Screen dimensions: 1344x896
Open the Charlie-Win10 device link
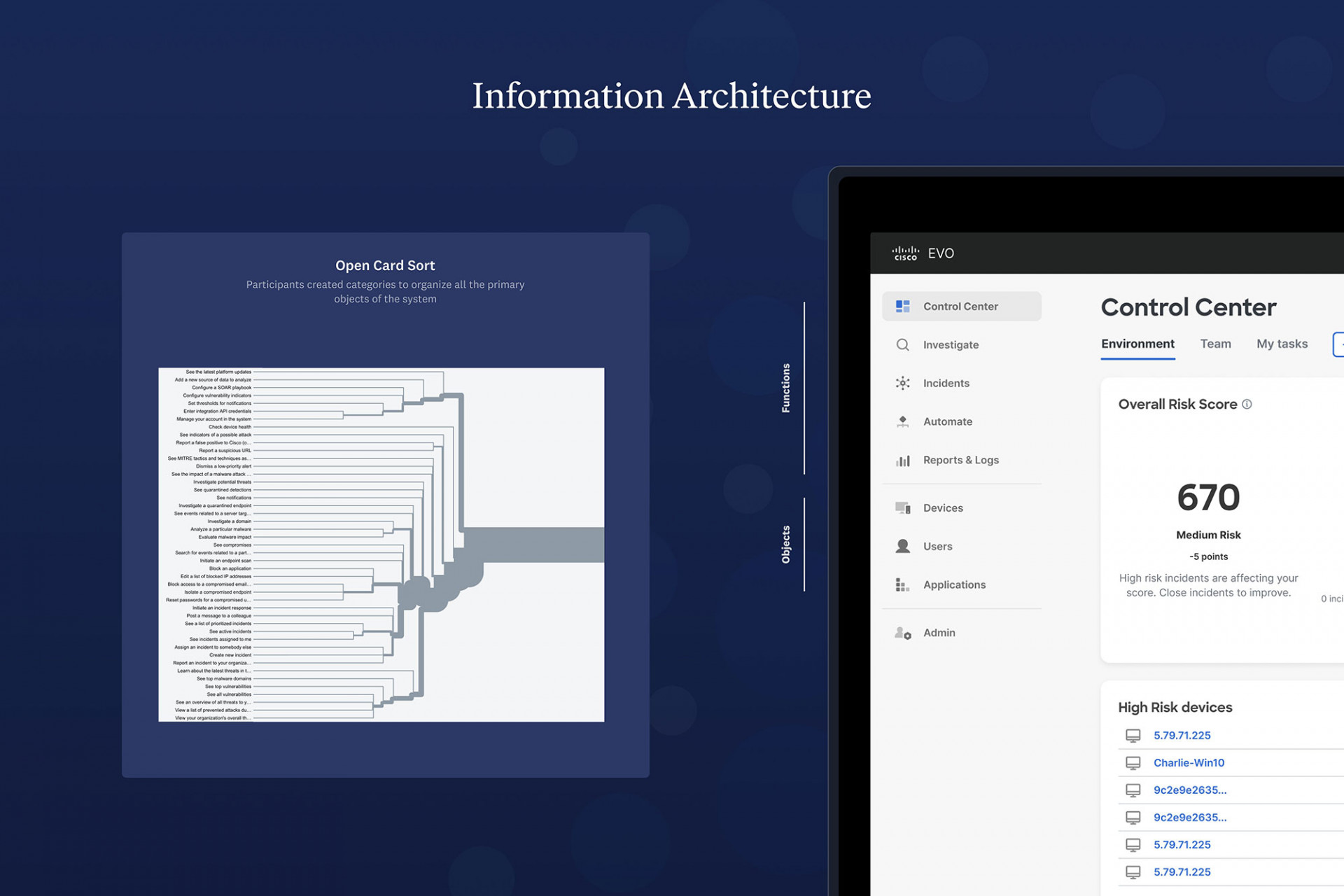click(x=1189, y=762)
